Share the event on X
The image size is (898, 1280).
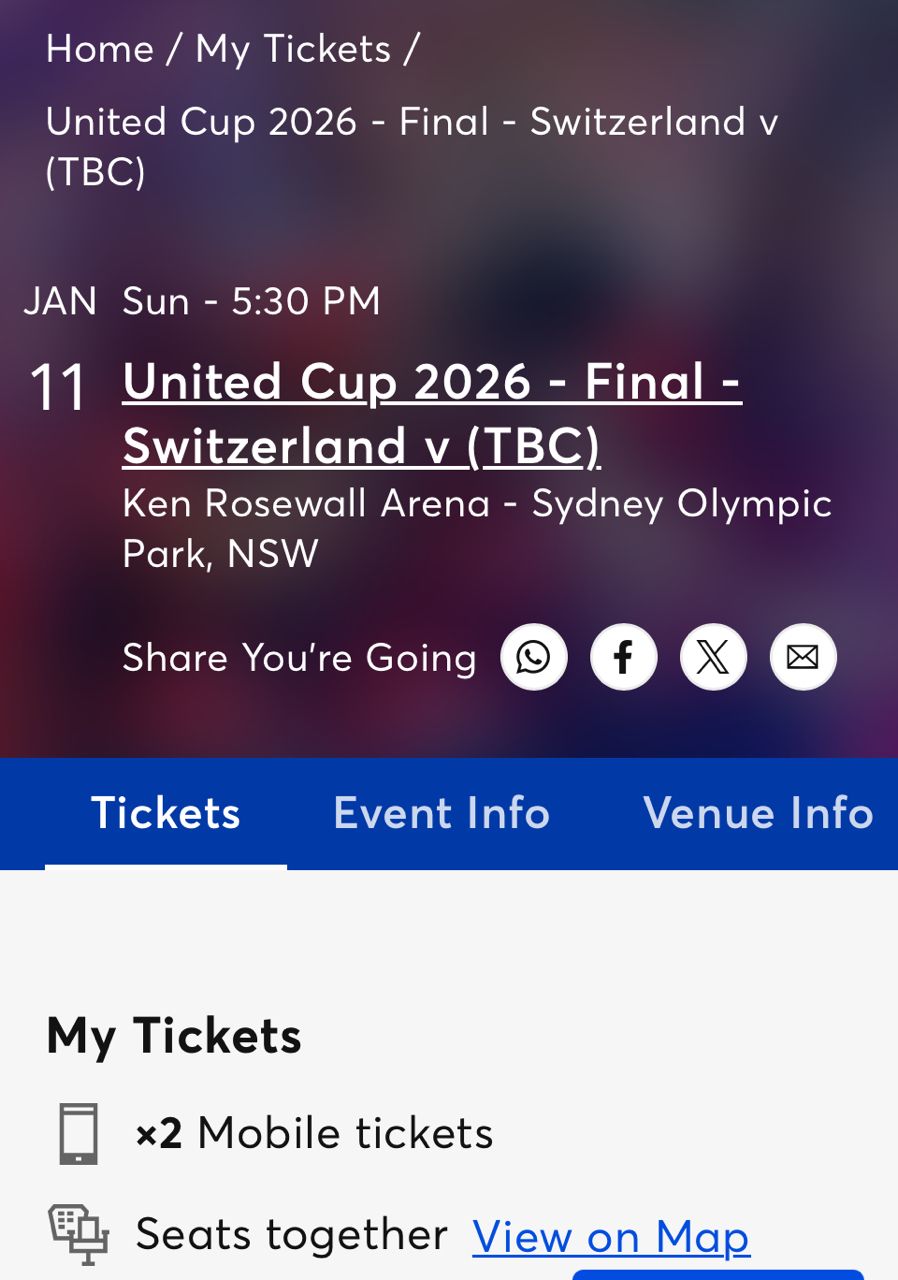coord(713,657)
